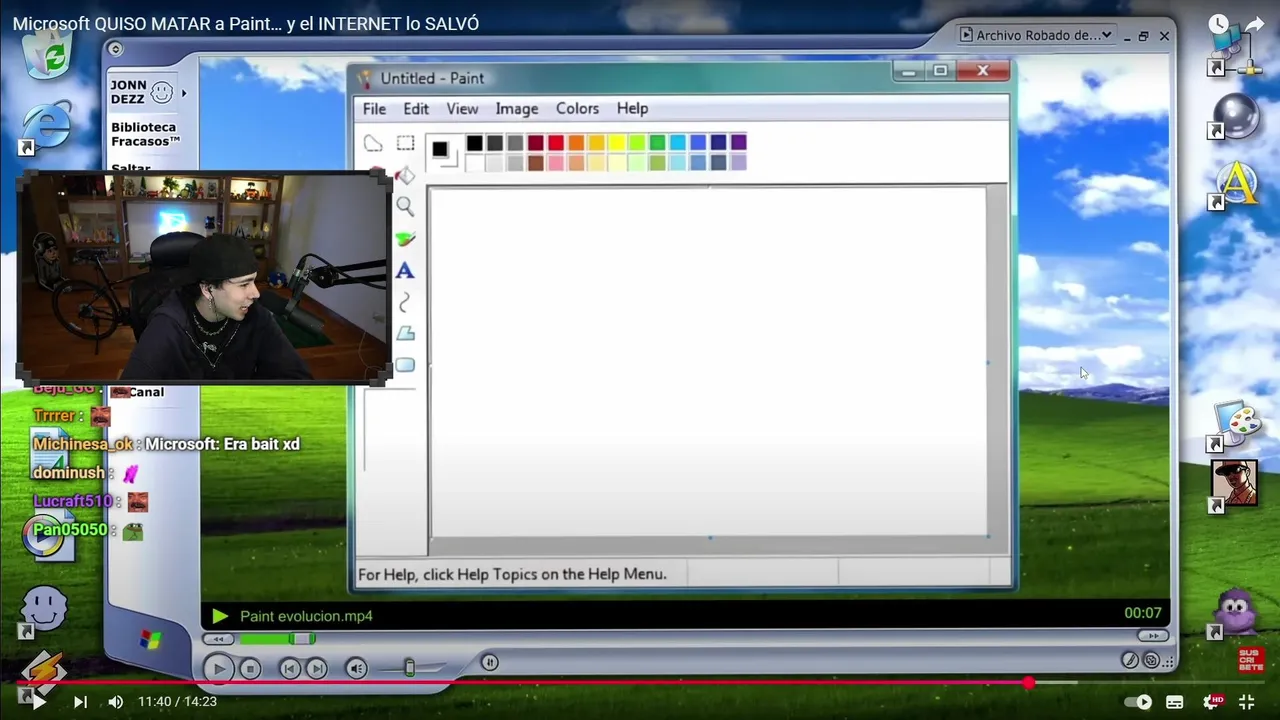Choose the Polygon shape tool
Screen dimensions: 1280x720
pos(405,333)
